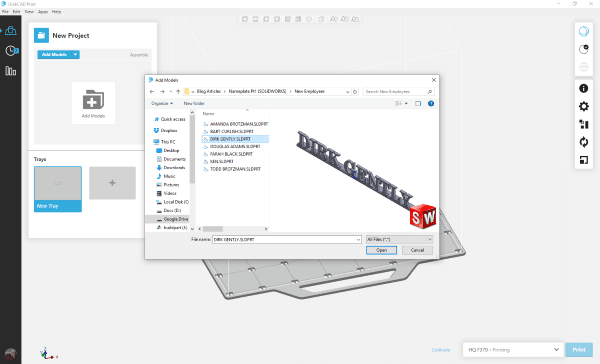Switch to Analysis mode icon on right panel
600x364 pixels.
pos(584,49)
